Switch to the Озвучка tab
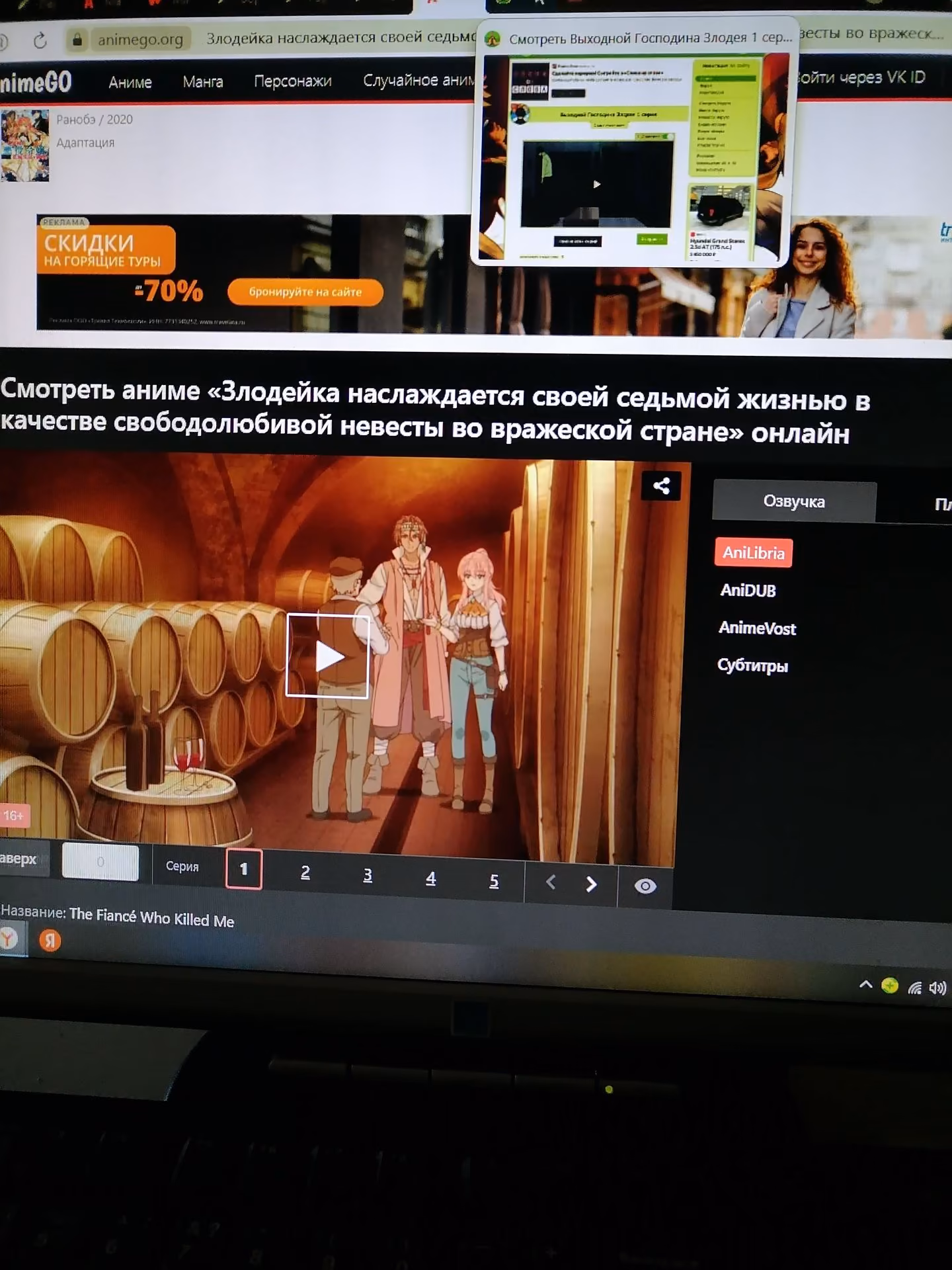The image size is (952, 1270). (x=794, y=501)
